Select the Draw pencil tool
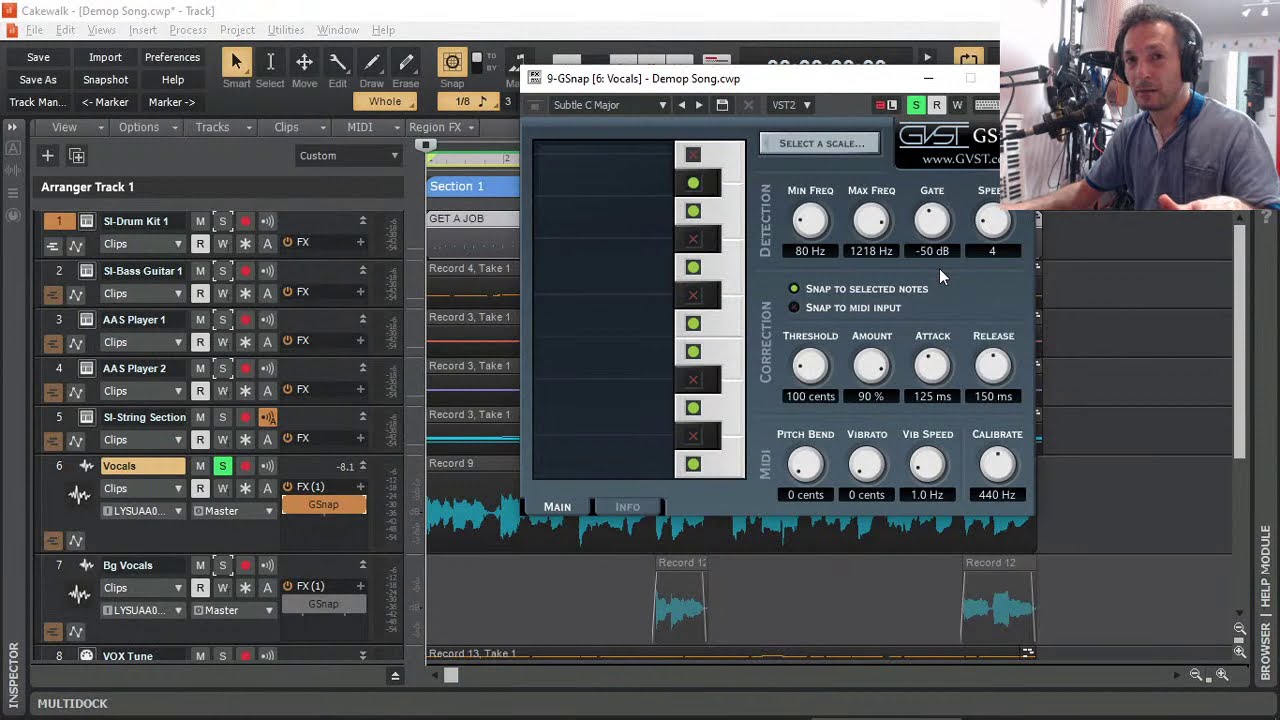This screenshot has width=1280, height=720. (x=372, y=62)
